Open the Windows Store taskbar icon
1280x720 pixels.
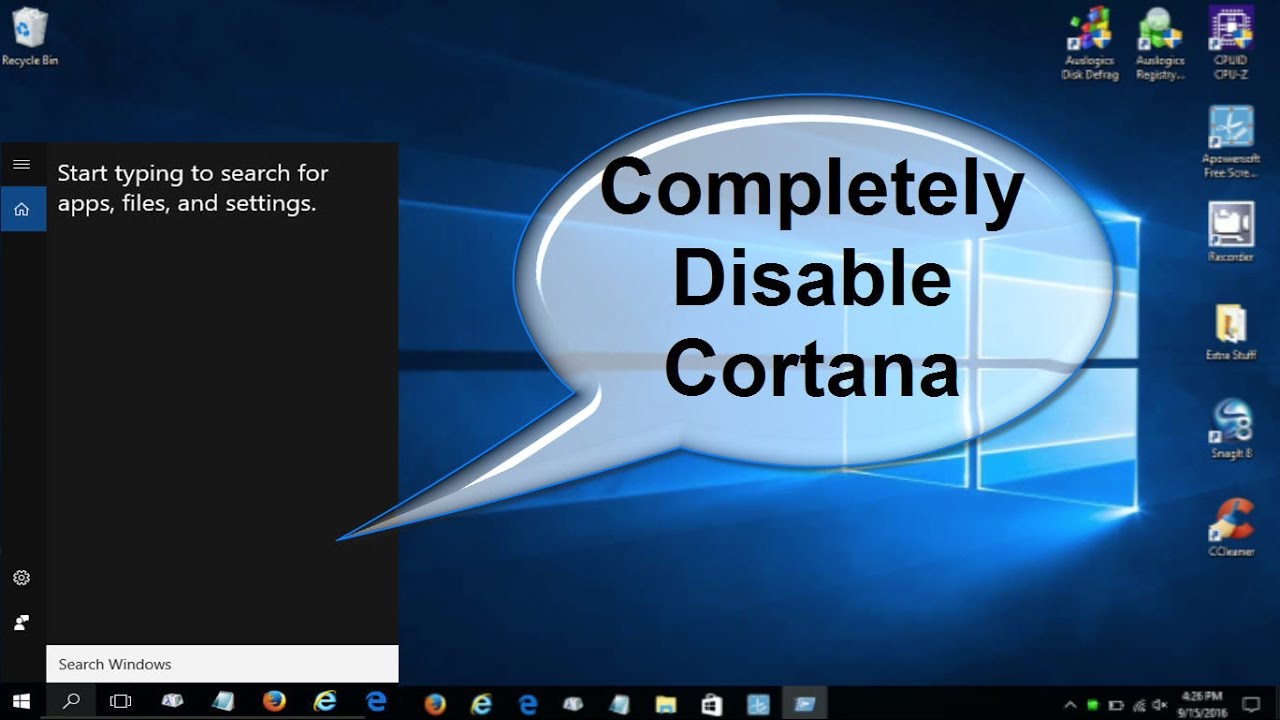coord(712,703)
